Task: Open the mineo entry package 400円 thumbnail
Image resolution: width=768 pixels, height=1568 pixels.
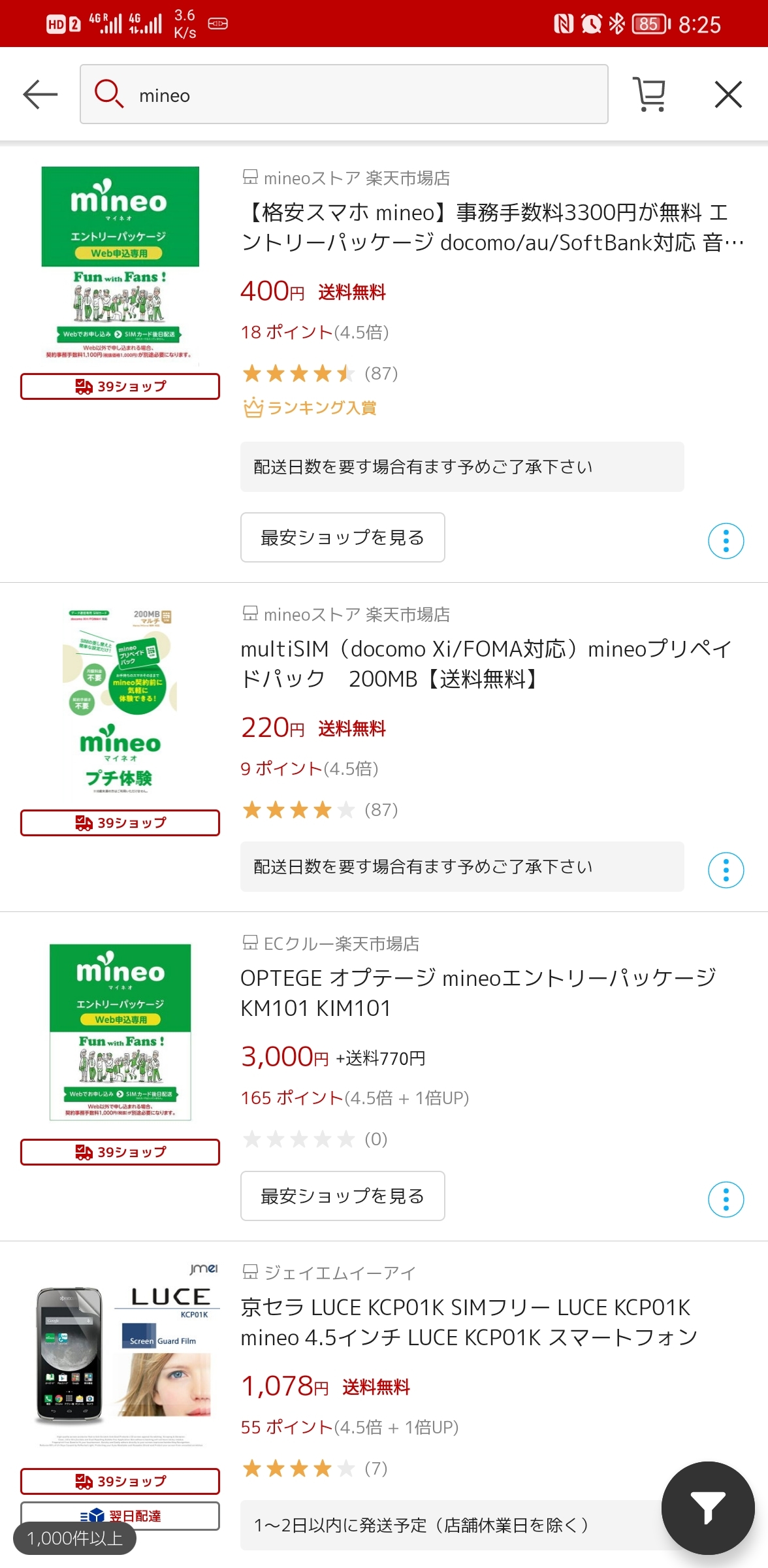Action: 120,263
